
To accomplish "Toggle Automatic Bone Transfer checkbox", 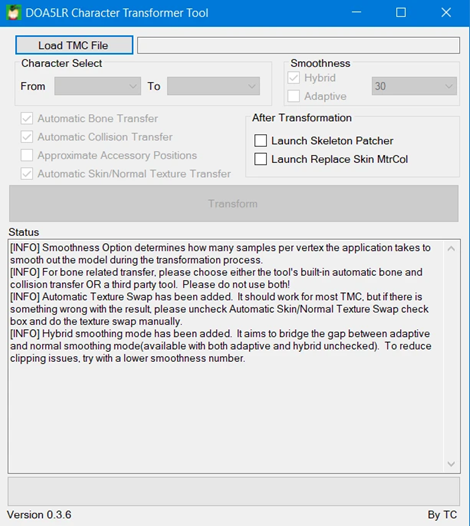I will click(x=27, y=118).
